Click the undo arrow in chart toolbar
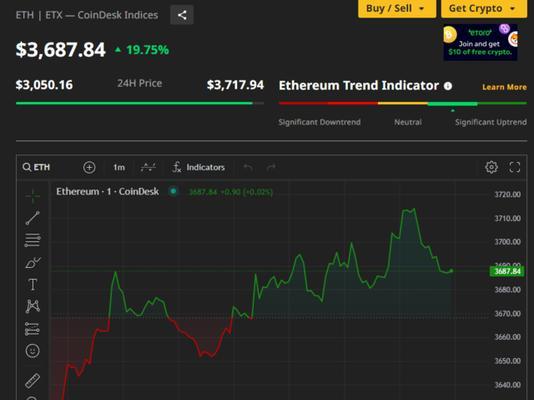534x400 pixels. (x=248, y=167)
